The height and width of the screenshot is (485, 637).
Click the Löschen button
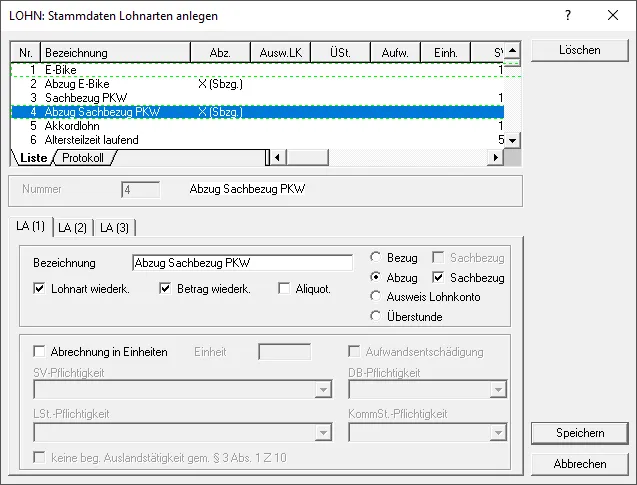tap(580, 50)
